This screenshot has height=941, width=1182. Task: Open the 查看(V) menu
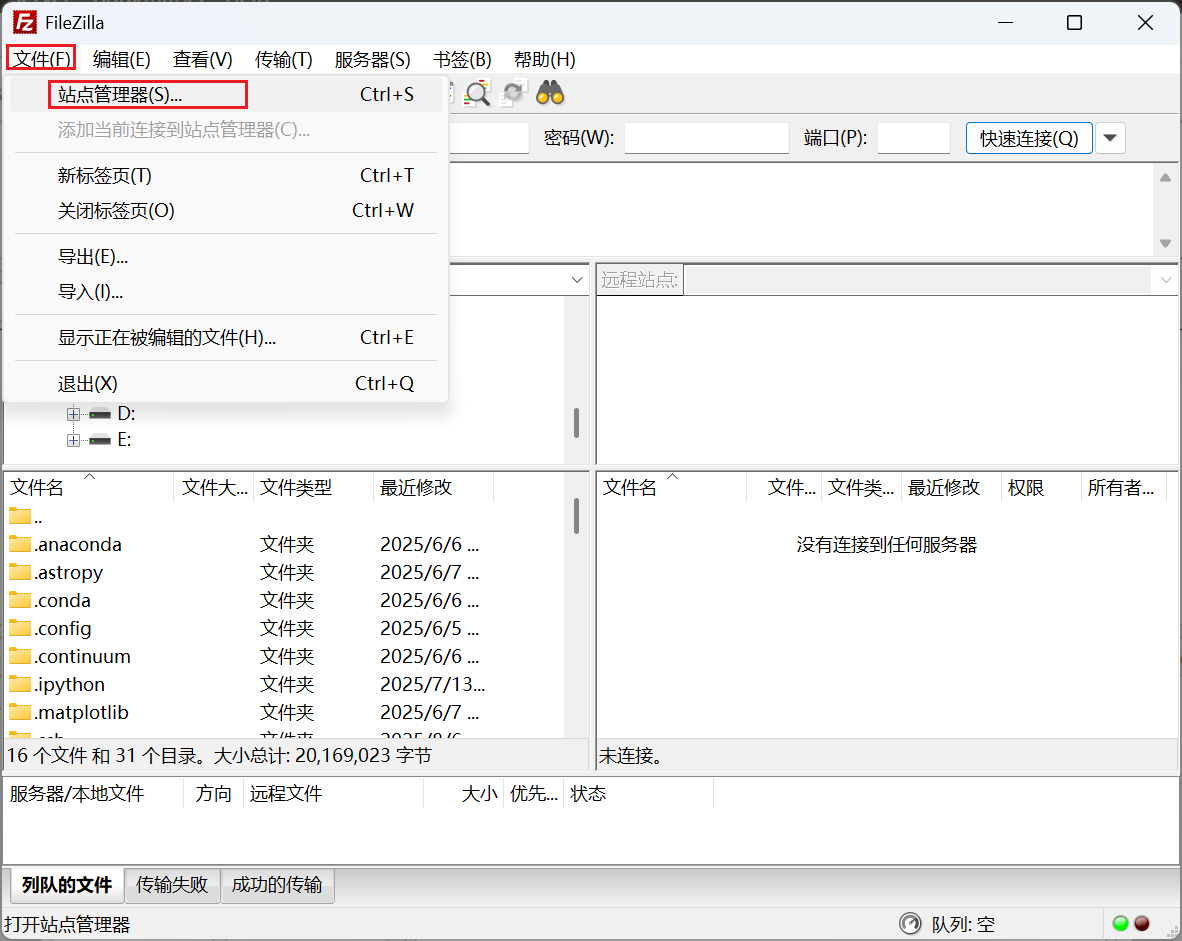[x=202, y=59]
